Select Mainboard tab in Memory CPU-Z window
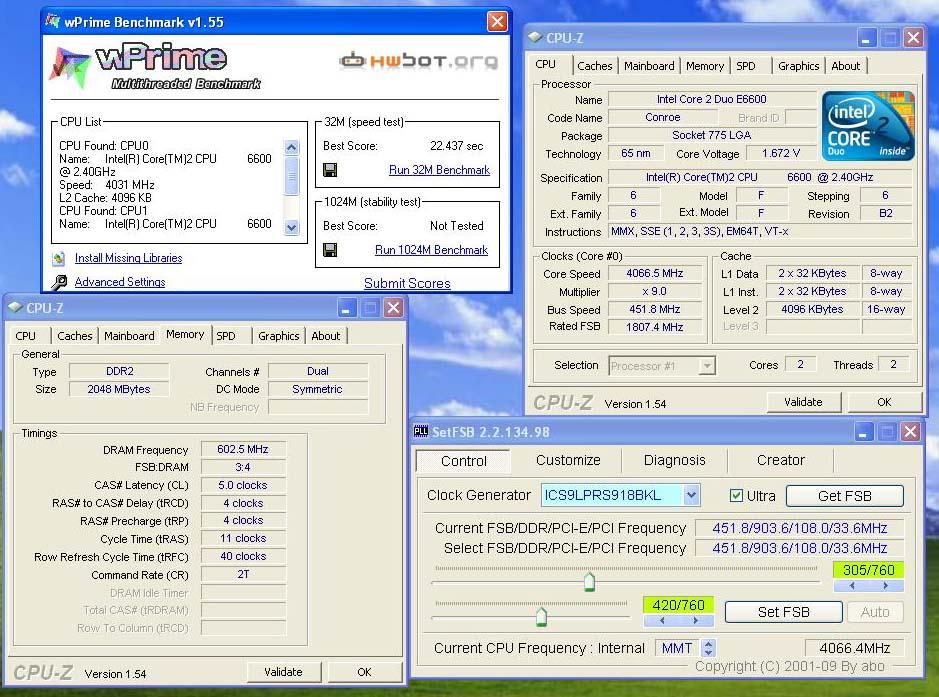The width and height of the screenshot is (939, 697). 129,336
